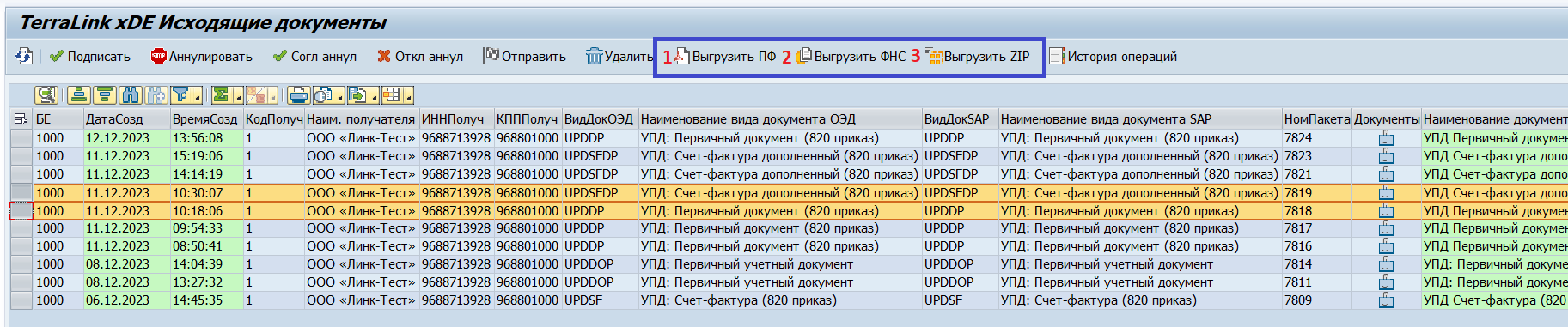Open История операций from the toolbar
This screenshot has width=1568, height=327.
pyautogui.click(x=1113, y=57)
